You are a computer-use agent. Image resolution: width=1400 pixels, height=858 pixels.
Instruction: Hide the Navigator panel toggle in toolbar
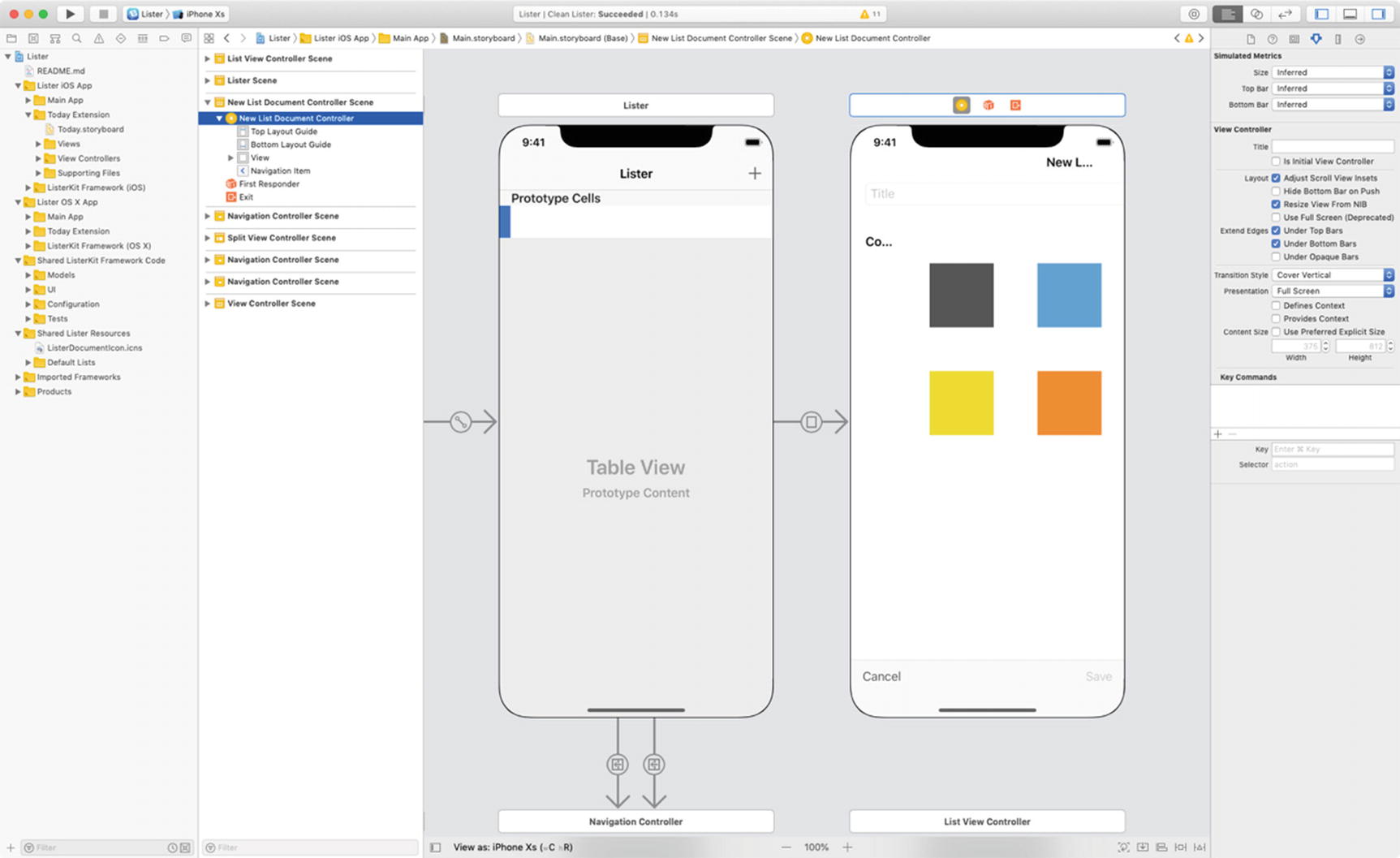point(1322,14)
